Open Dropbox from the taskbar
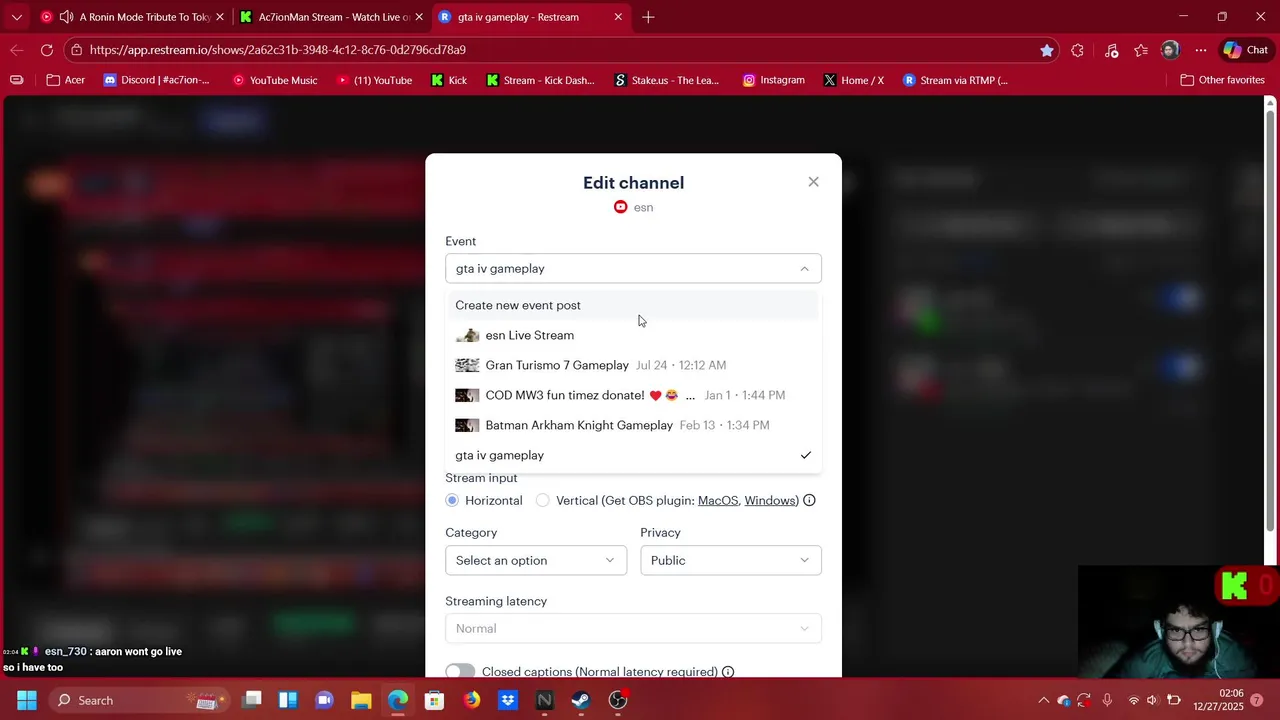The height and width of the screenshot is (720, 1280). [508, 700]
